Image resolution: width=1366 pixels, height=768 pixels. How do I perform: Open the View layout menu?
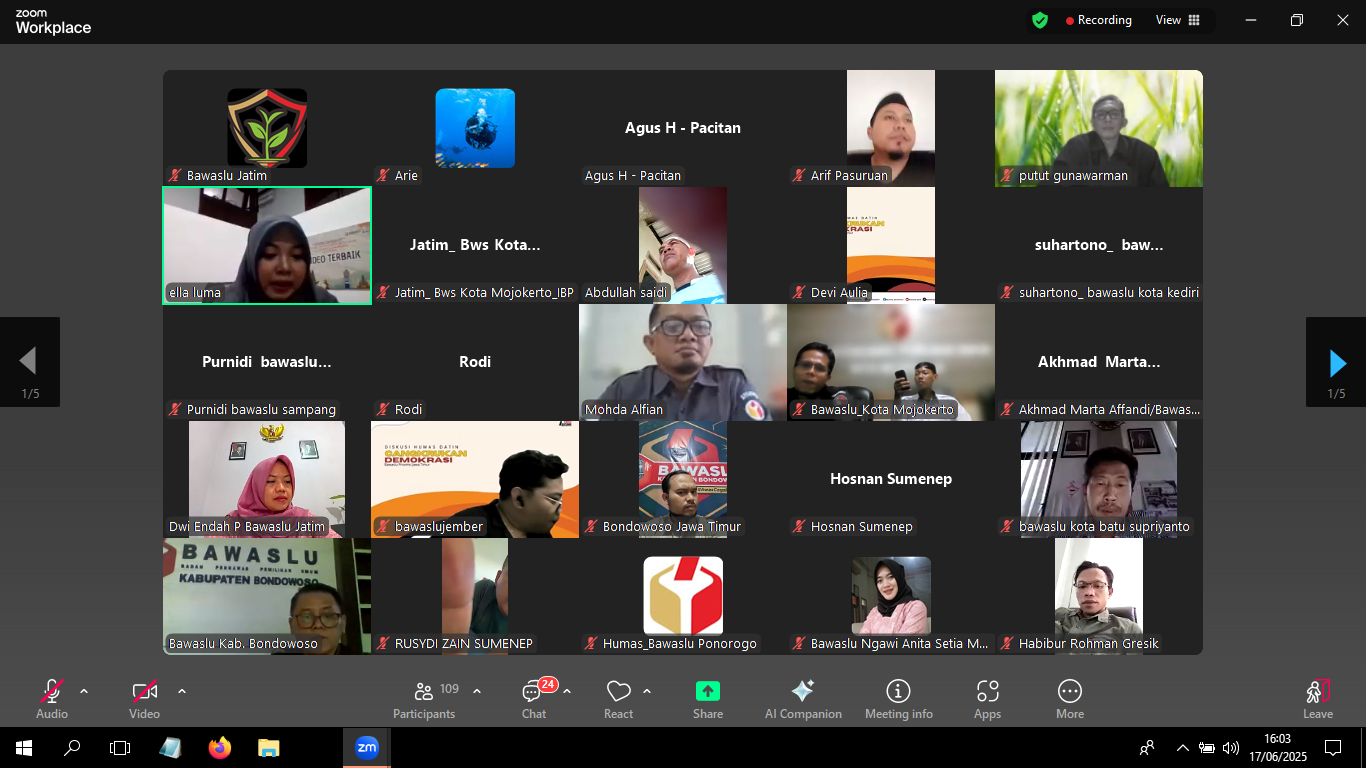(1178, 20)
